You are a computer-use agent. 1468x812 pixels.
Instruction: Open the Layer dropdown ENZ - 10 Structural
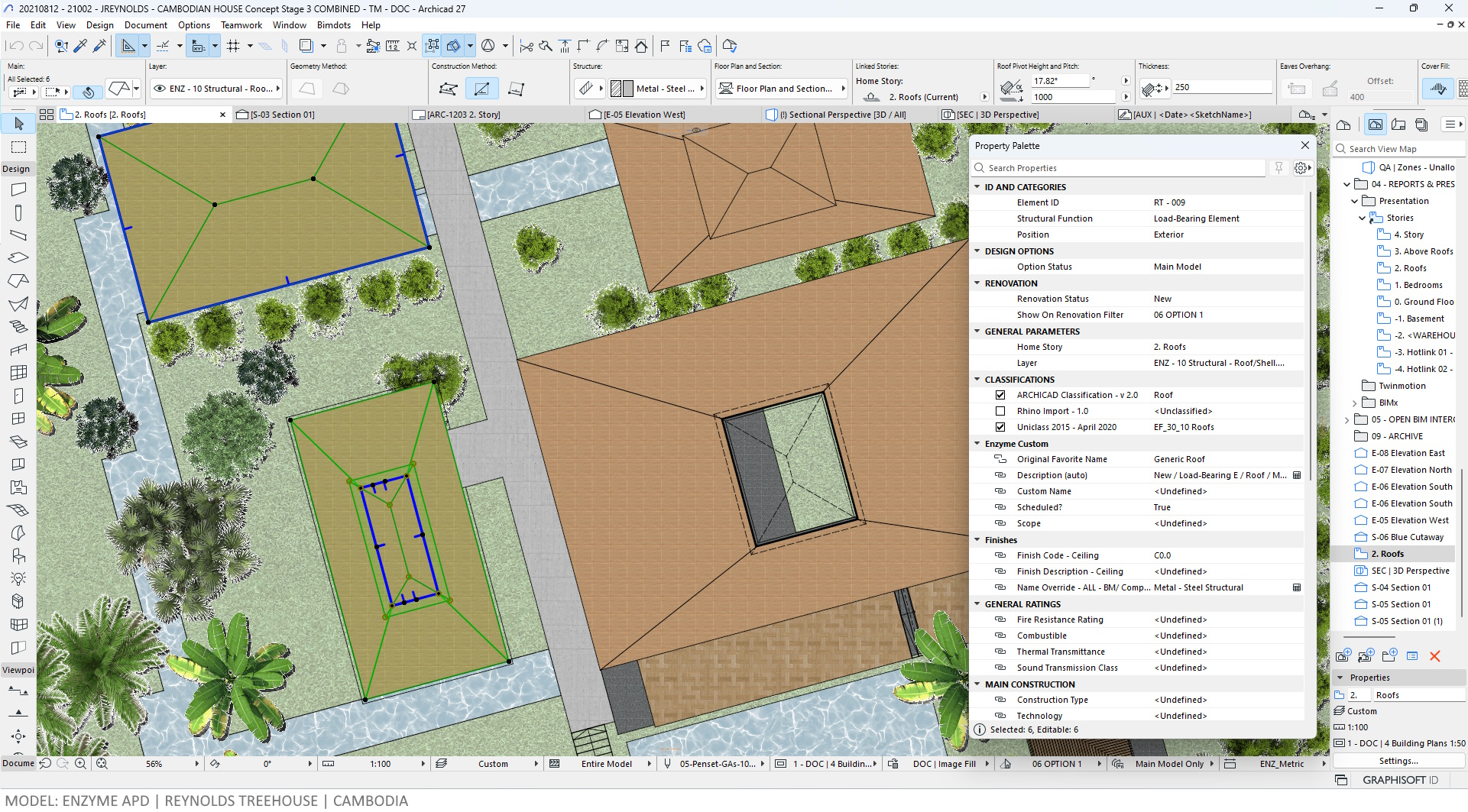(x=217, y=89)
